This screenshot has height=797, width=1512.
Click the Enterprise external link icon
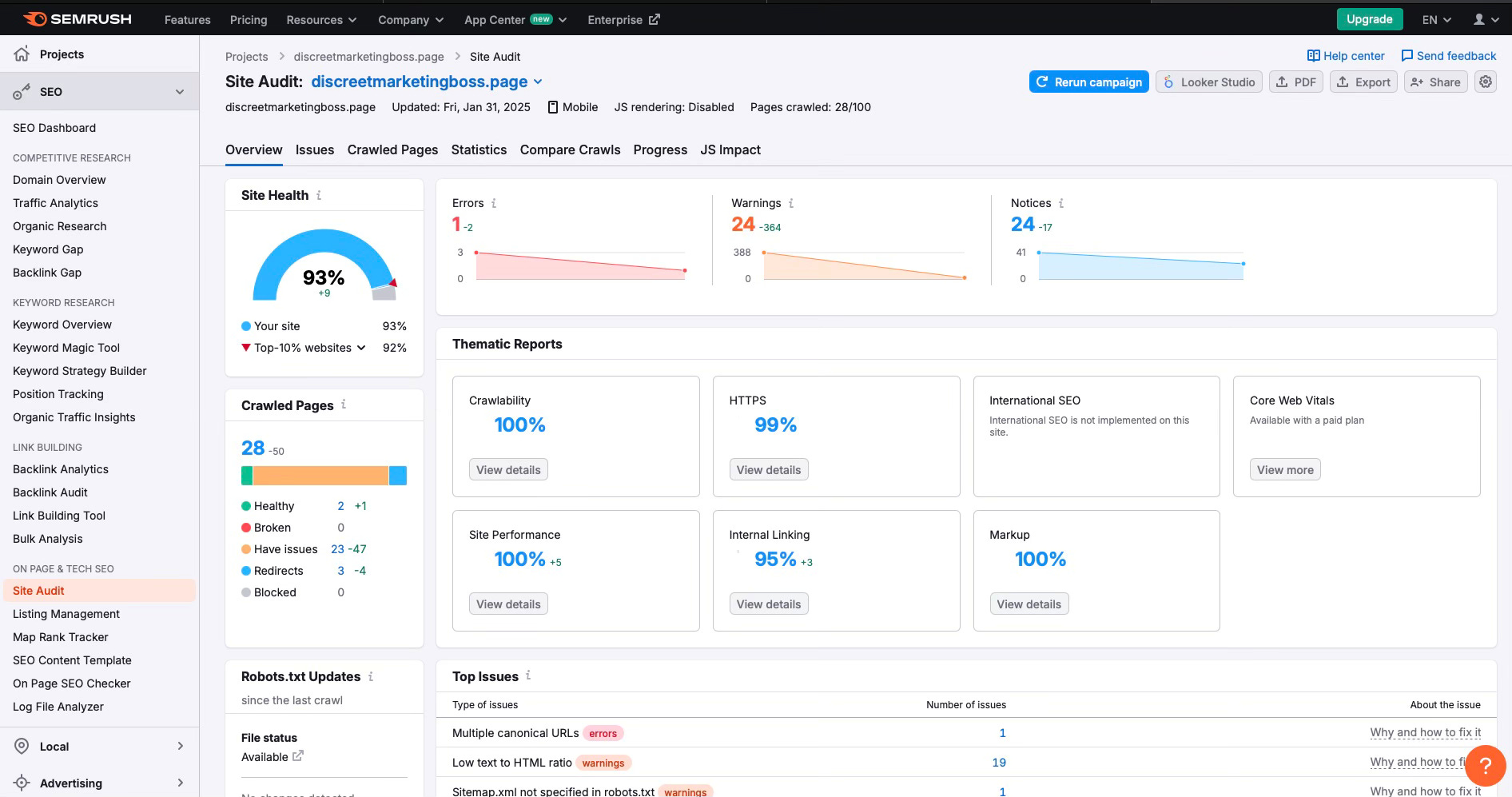(x=654, y=19)
